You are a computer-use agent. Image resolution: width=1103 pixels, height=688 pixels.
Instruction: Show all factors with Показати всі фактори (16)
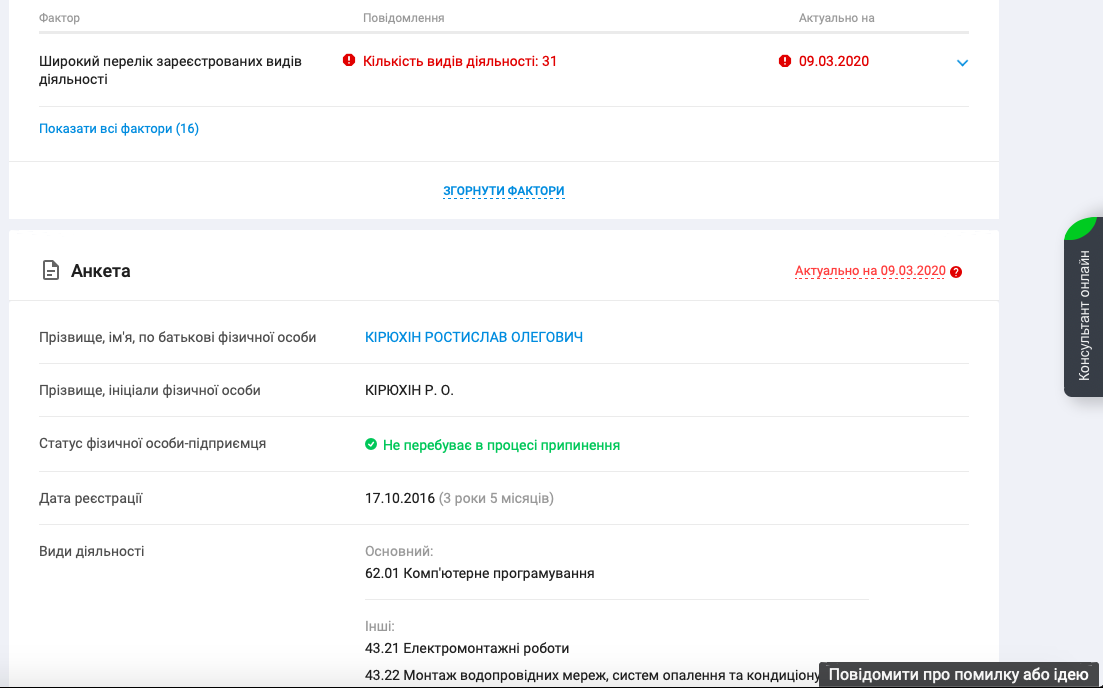(119, 129)
